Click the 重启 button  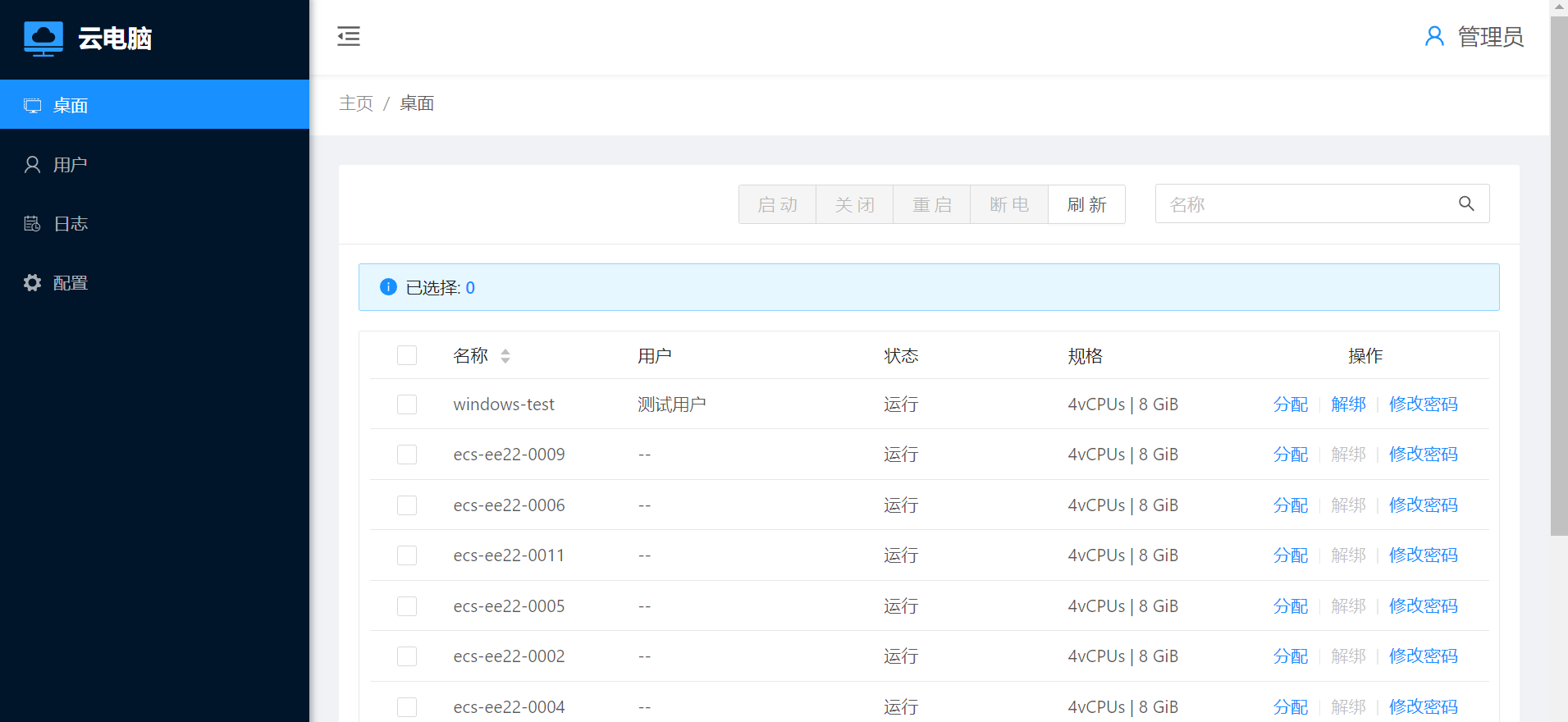coord(932,204)
